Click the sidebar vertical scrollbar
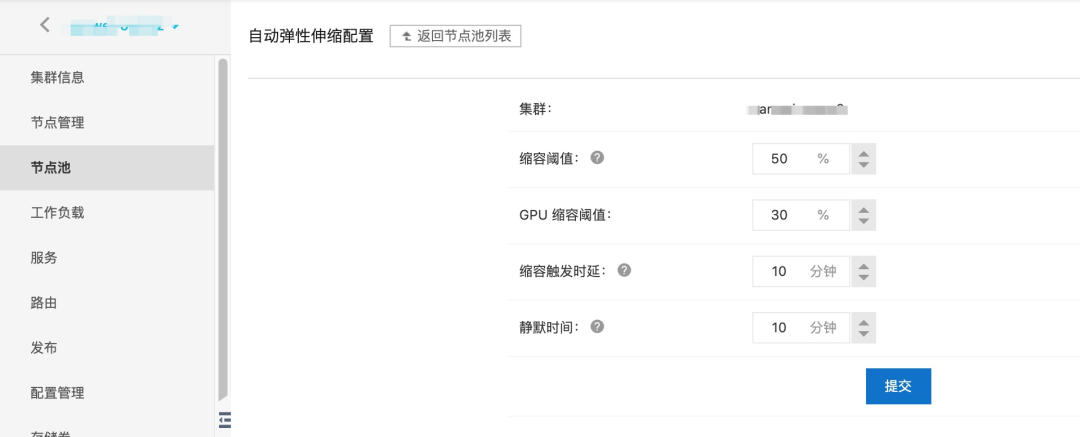1080x437 pixels. [223, 230]
